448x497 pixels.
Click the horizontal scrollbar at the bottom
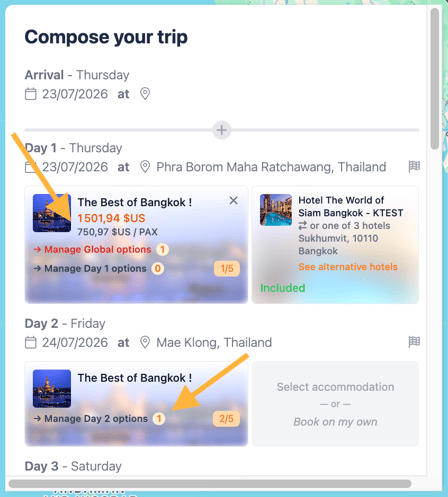(x=210, y=484)
